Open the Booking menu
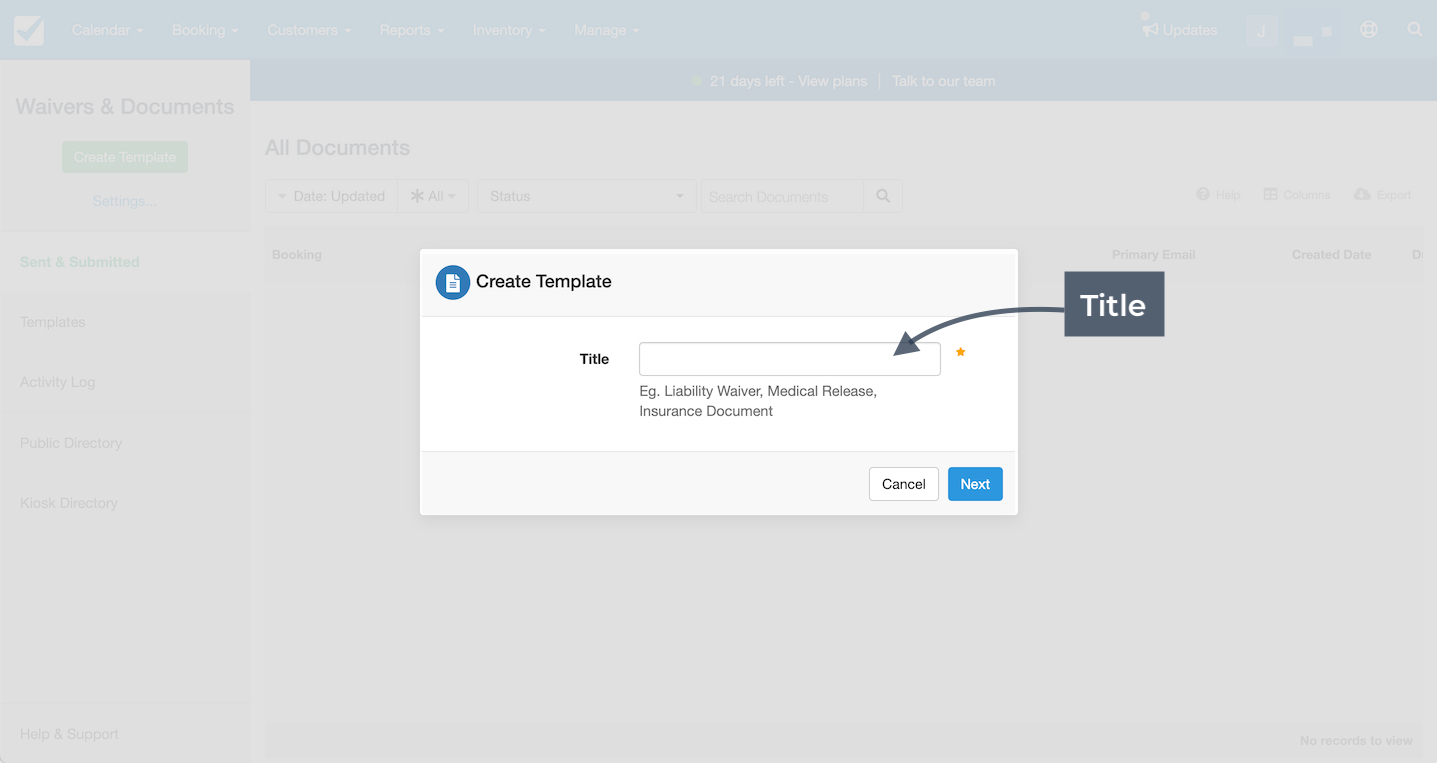 pyautogui.click(x=205, y=30)
